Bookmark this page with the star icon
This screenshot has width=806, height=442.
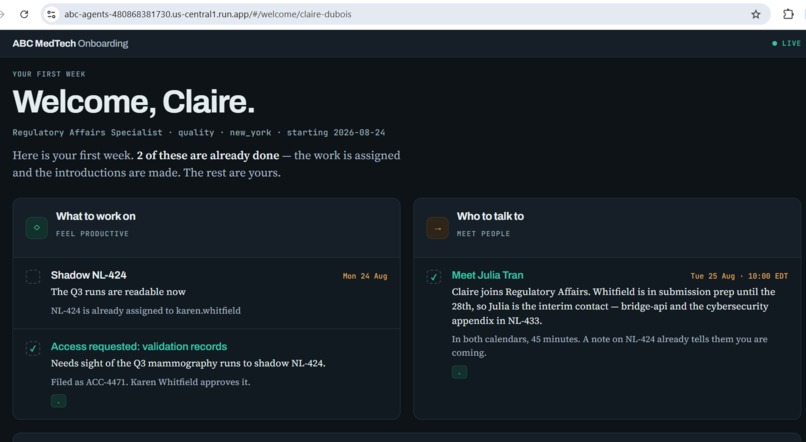(x=756, y=14)
